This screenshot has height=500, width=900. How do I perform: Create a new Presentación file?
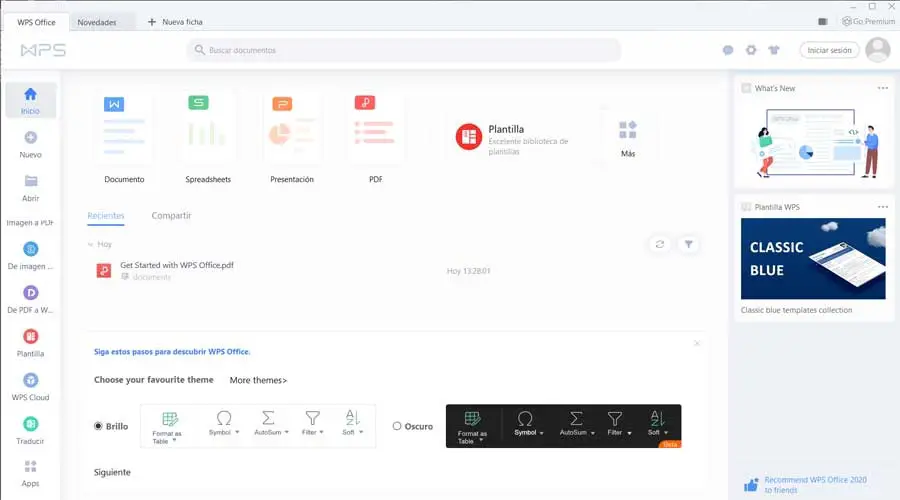[x=292, y=138]
